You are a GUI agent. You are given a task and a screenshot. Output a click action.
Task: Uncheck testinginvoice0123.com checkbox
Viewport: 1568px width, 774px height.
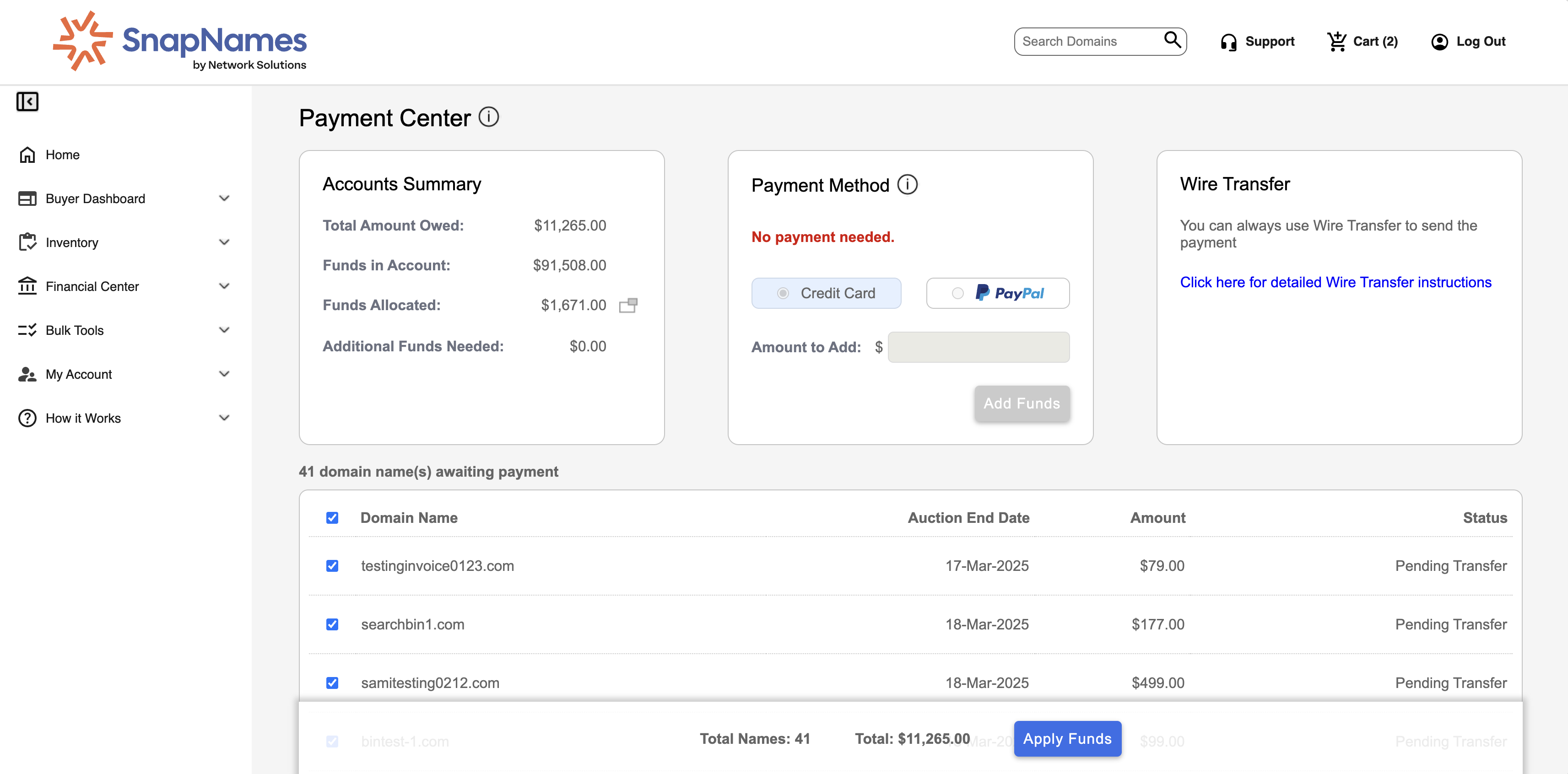coord(332,566)
